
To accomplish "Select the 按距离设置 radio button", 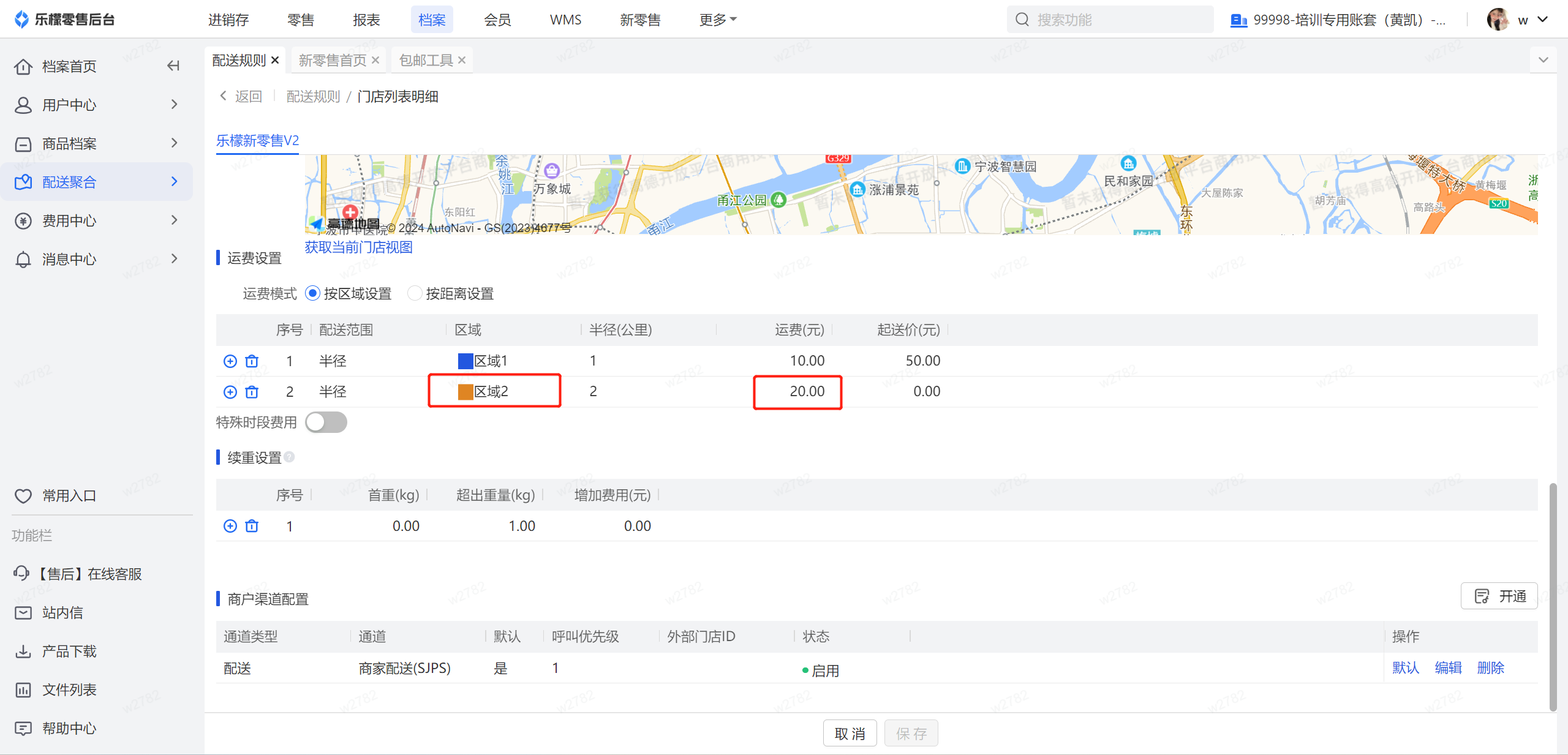I will pos(415,293).
